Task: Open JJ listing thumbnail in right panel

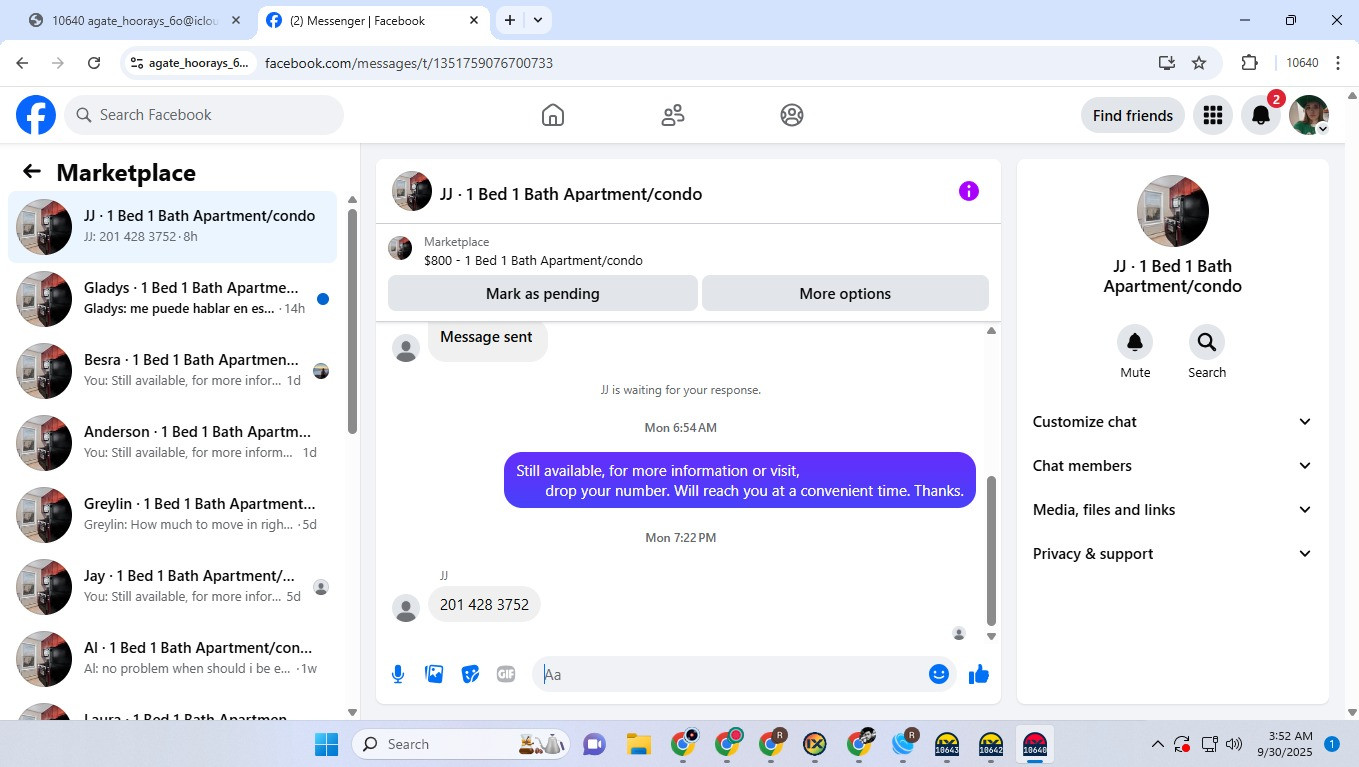Action: (1173, 211)
